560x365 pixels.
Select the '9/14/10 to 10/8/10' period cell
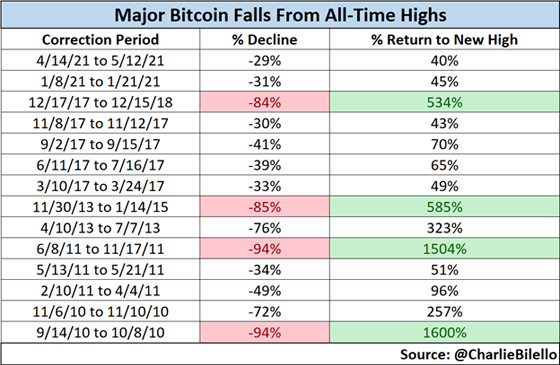tap(100, 332)
